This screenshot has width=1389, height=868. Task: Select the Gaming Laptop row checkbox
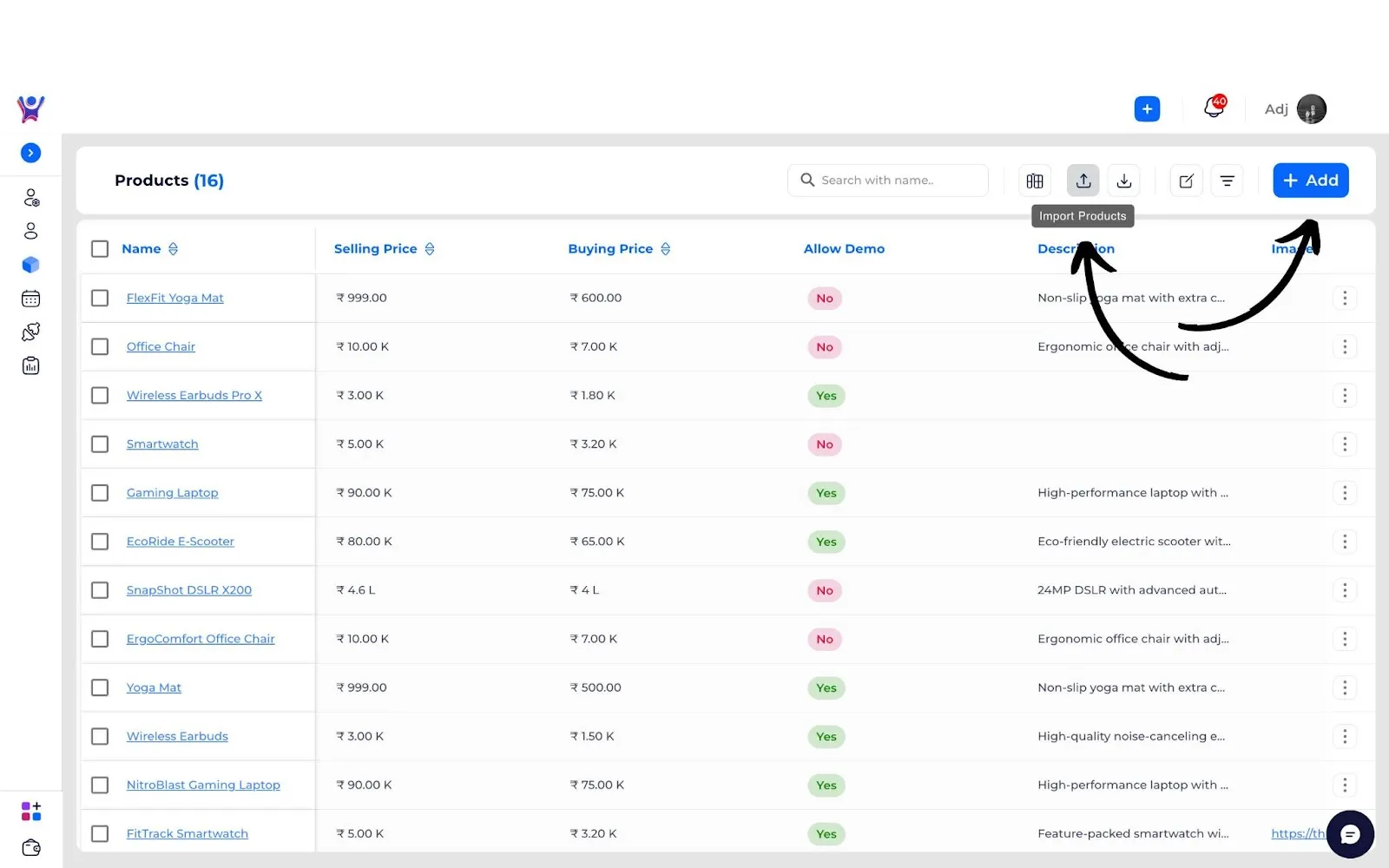(x=100, y=492)
